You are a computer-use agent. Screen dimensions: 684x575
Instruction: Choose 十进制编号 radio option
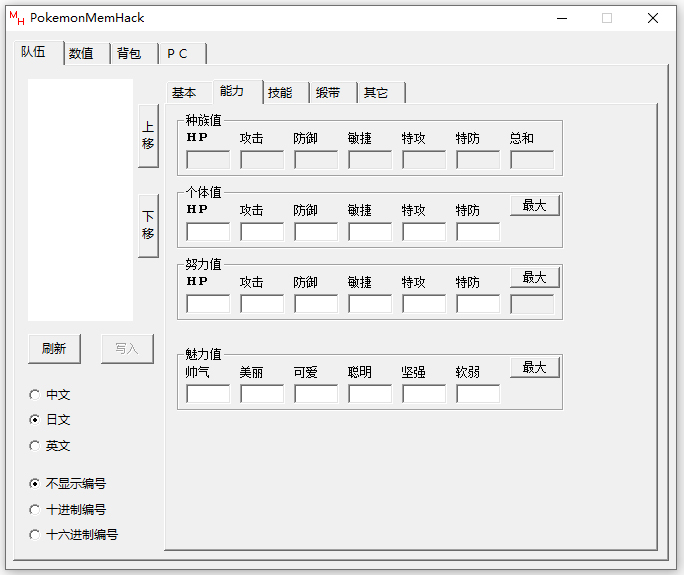click(67, 510)
